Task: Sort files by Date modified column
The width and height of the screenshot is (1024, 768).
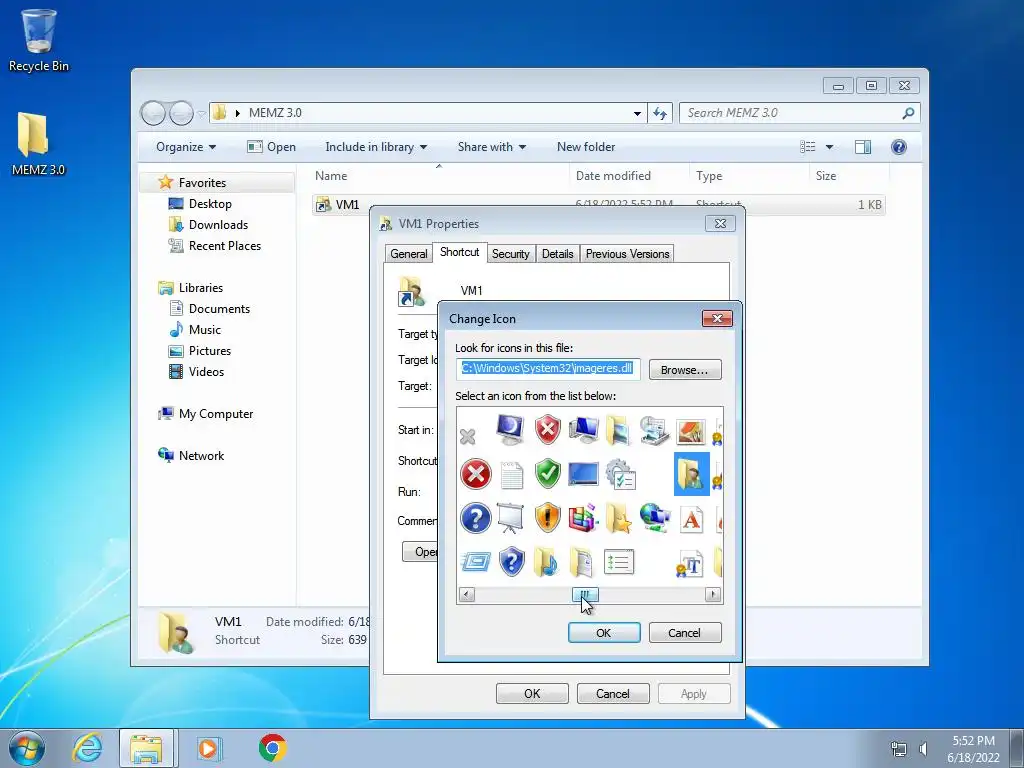Action: click(613, 176)
